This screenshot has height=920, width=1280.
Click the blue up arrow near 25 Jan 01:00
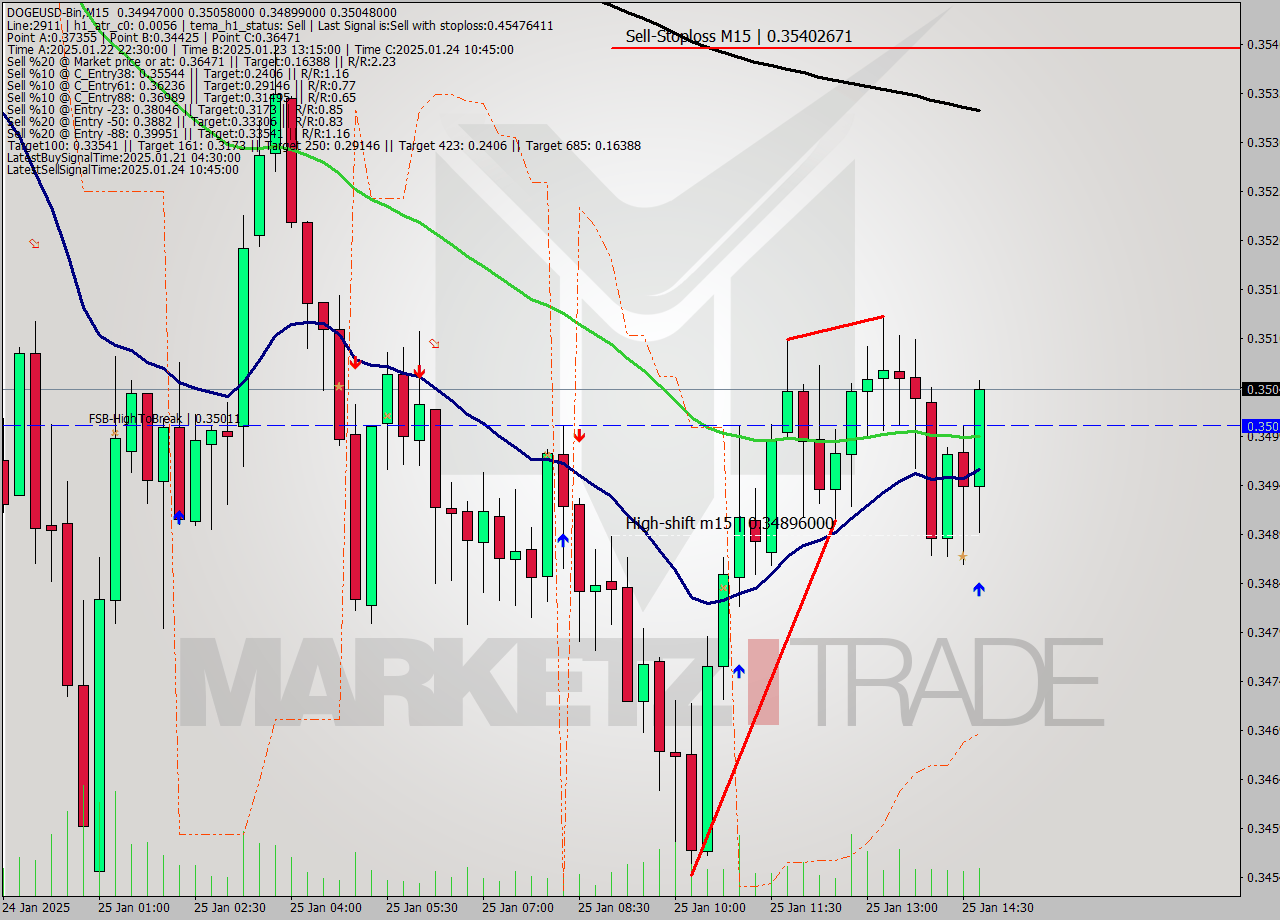pyautogui.click(x=179, y=517)
